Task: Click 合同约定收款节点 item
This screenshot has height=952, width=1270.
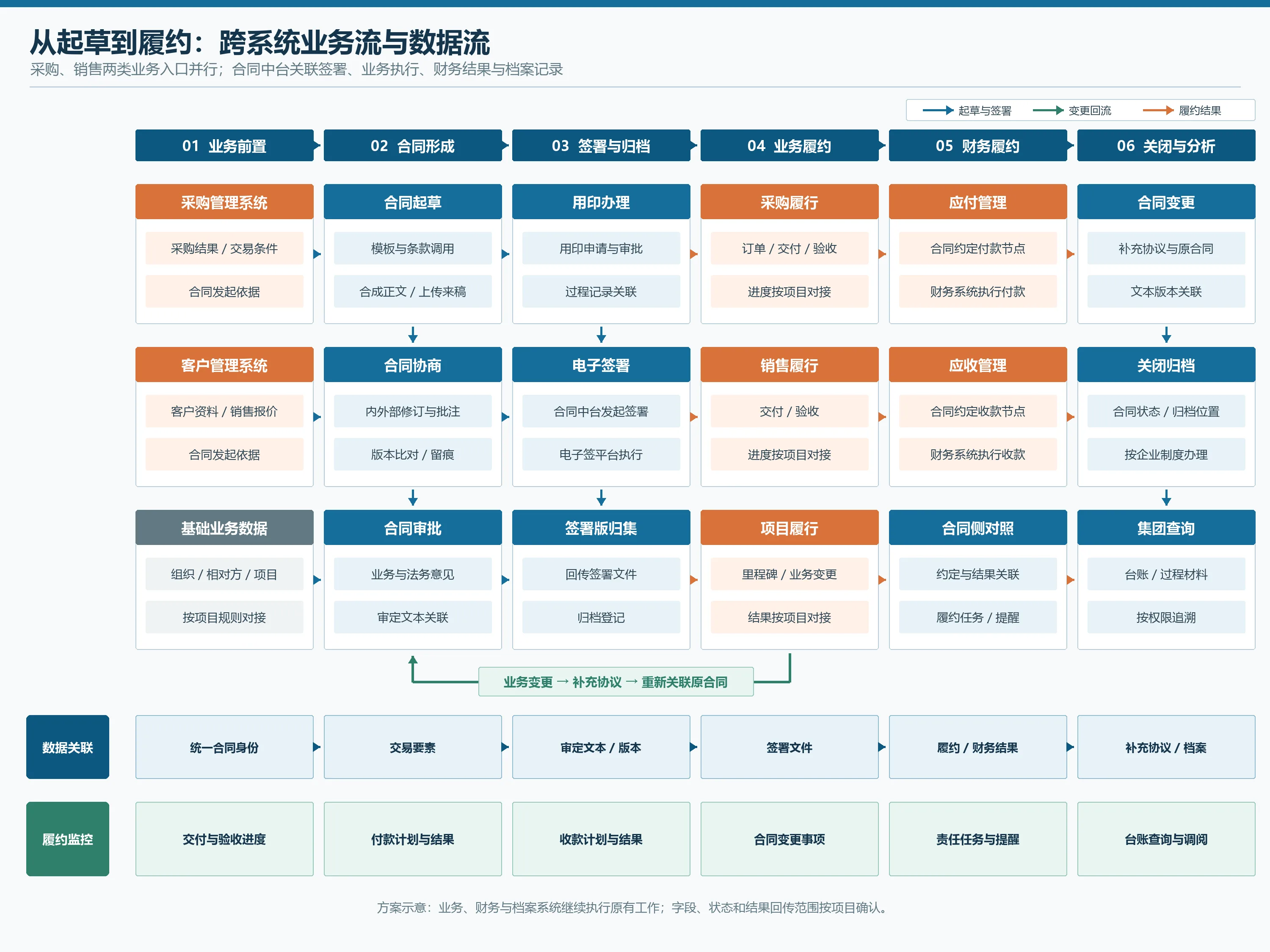Action: [x=978, y=411]
